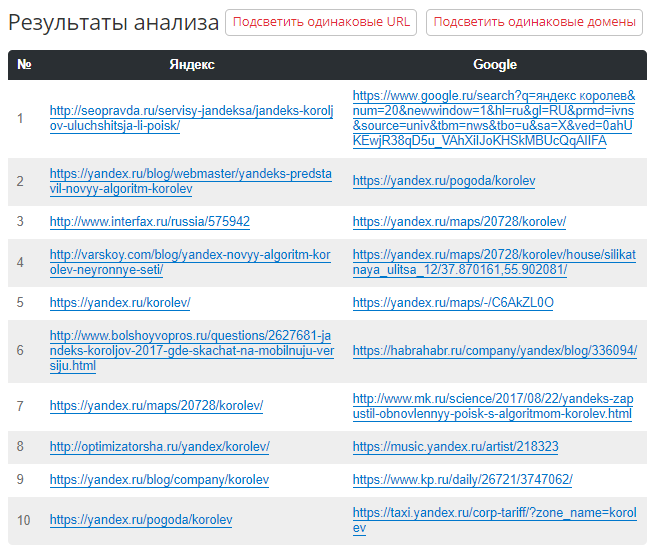Click row number 3 cell
The image size is (666, 551).
click(20, 222)
